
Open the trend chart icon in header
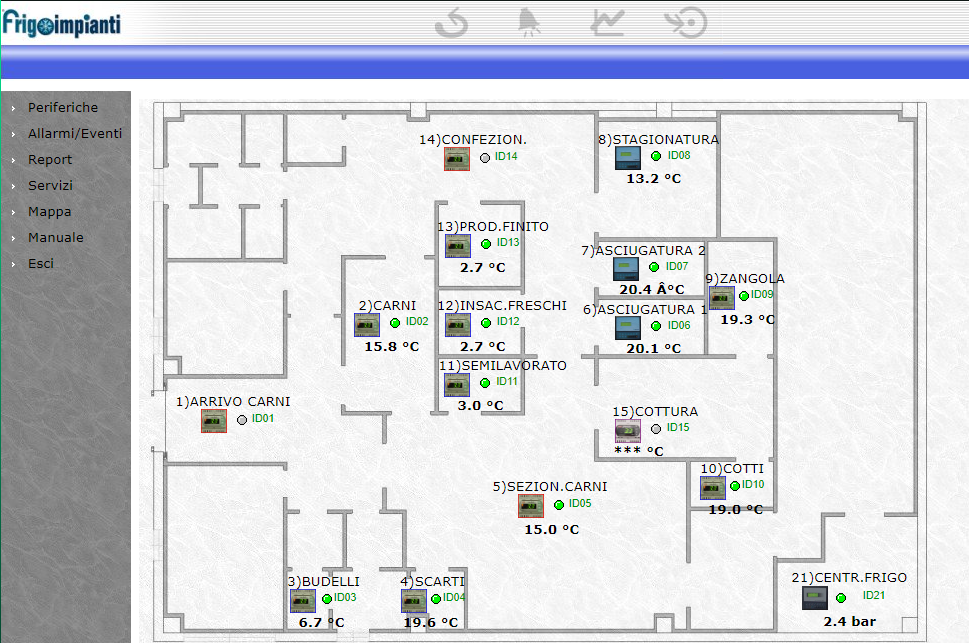tap(607, 22)
